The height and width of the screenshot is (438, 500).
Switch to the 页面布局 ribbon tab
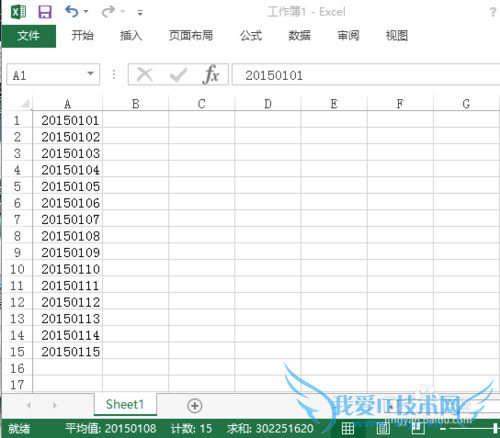pyautogui.click(x=191, y=35)
